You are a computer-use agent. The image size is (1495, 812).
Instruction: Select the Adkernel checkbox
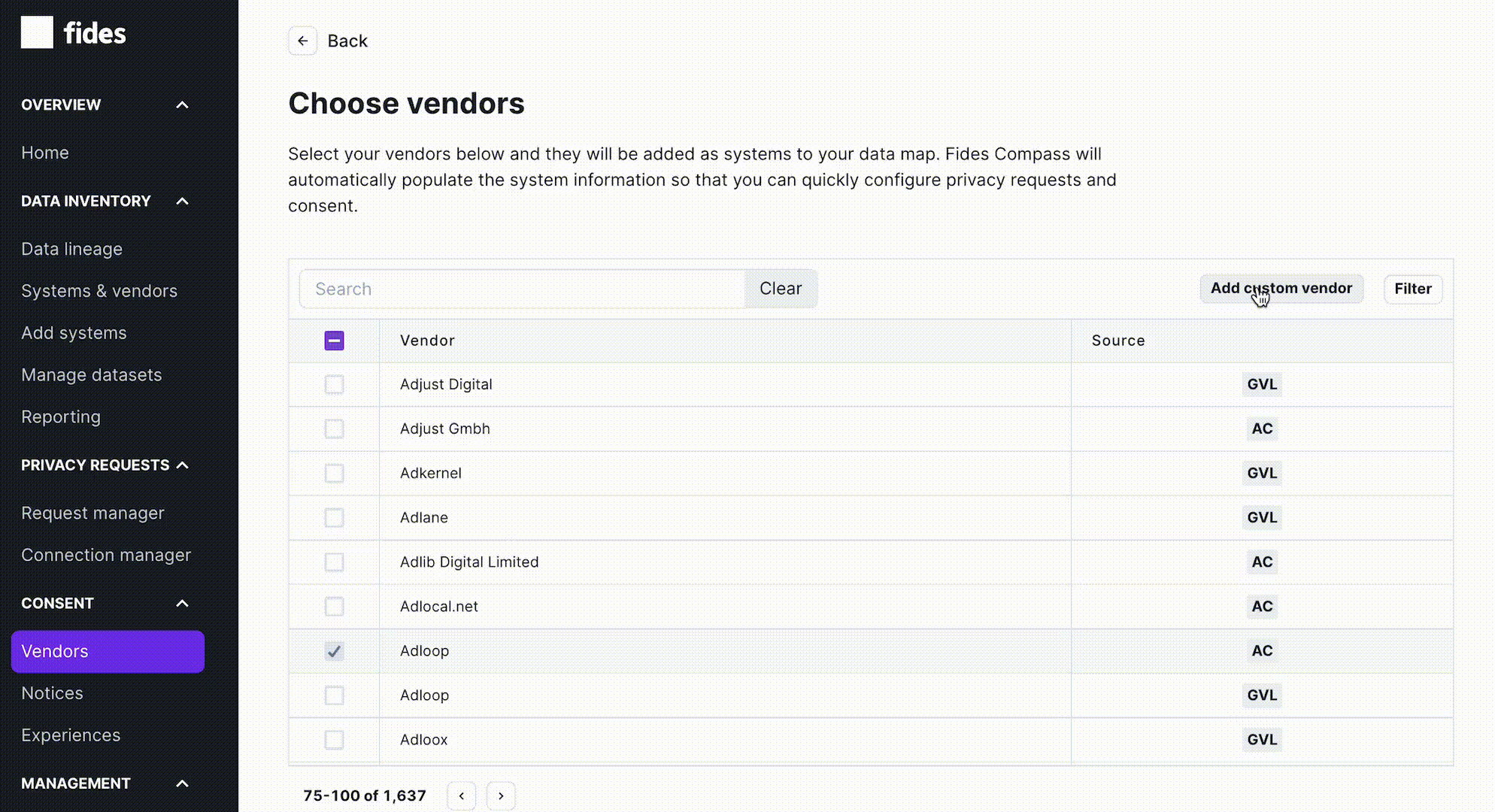click(x=334, y=474)
